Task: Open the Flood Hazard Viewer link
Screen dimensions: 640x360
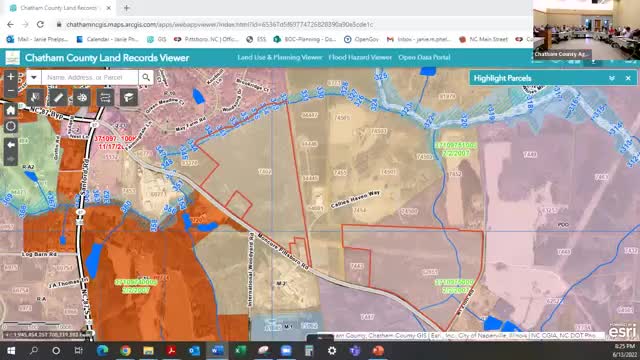Action: tap(360, 58)
